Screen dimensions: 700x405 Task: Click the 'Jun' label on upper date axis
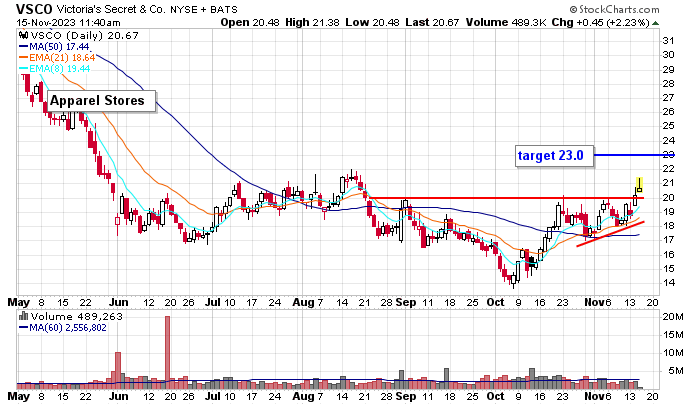pyautogui.click(x=118, y=302)
